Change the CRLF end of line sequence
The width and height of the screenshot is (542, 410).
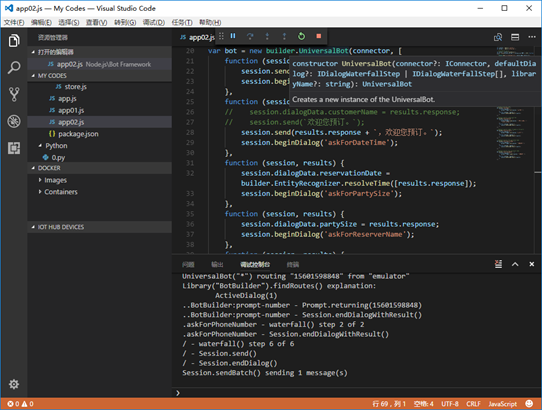pyautogui.click(x=473, y=404)
